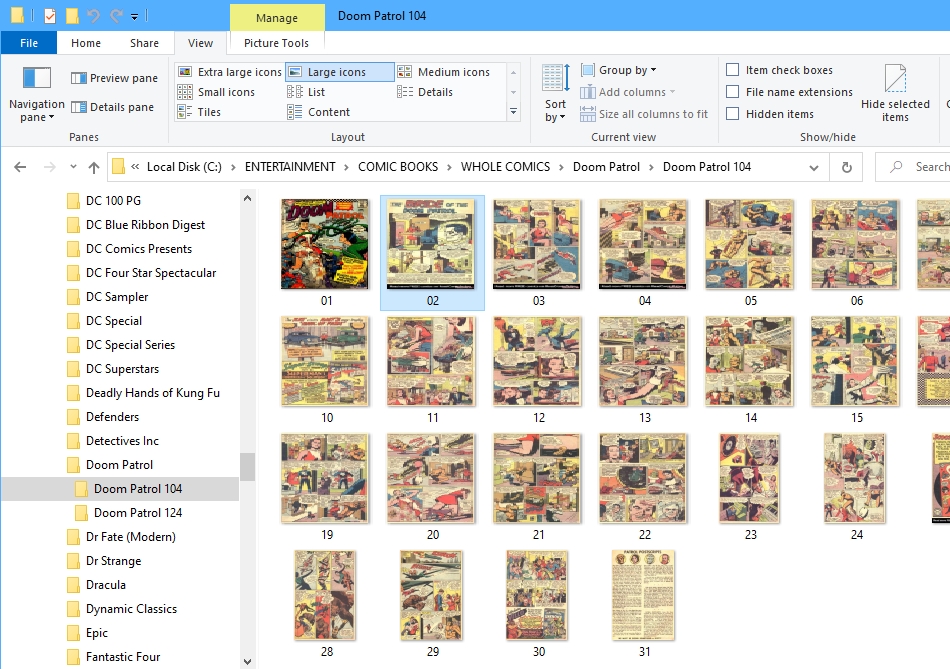Click the Properties quick access icon
Viewport: 950px width, 669px height.
tap(50, 16)
